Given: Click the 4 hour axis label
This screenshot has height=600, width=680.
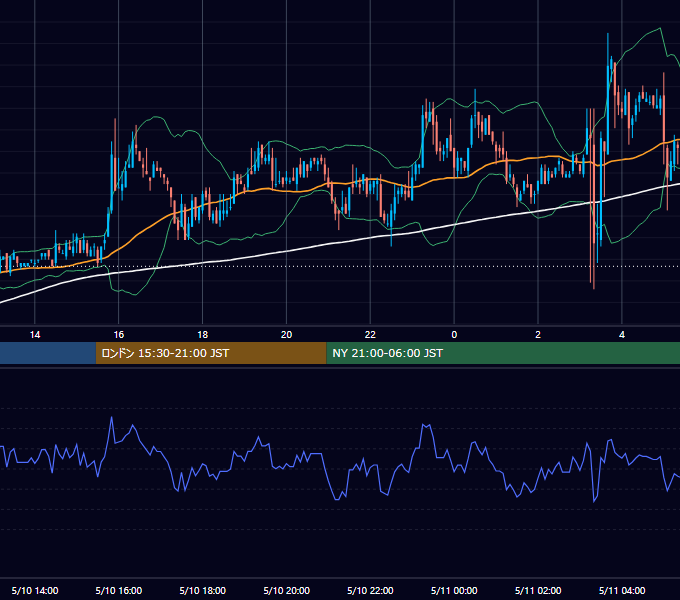Looking at the screenshot, I should [x=622, y=335].
